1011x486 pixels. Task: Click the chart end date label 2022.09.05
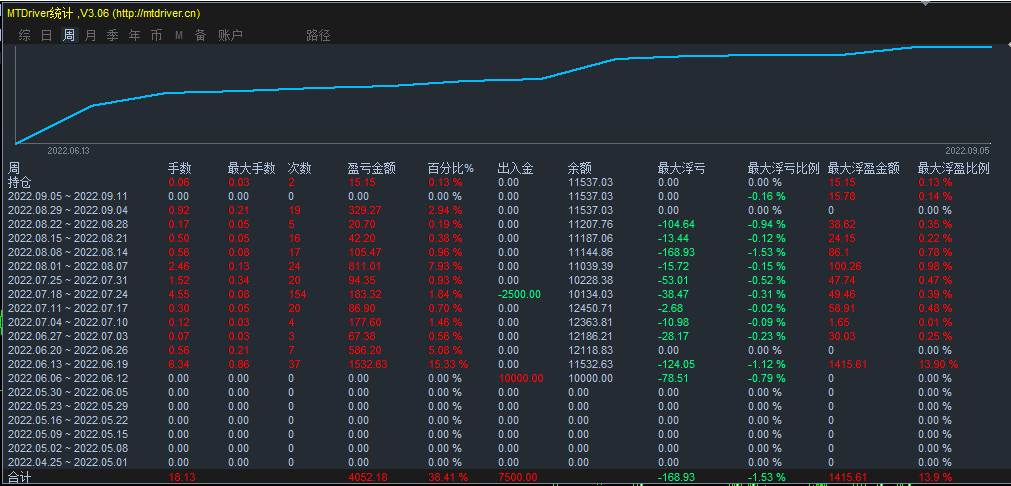(x=967, y=151)
